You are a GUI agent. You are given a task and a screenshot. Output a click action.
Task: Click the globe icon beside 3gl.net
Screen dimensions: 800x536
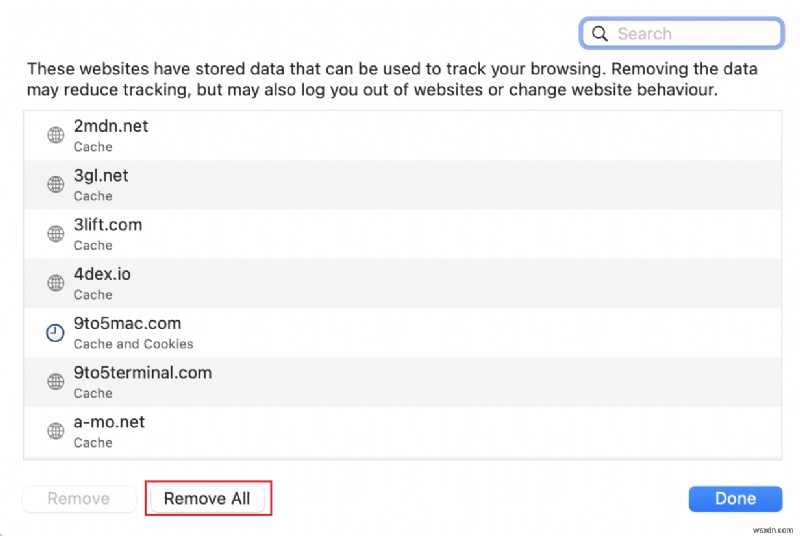coord(56,184)
